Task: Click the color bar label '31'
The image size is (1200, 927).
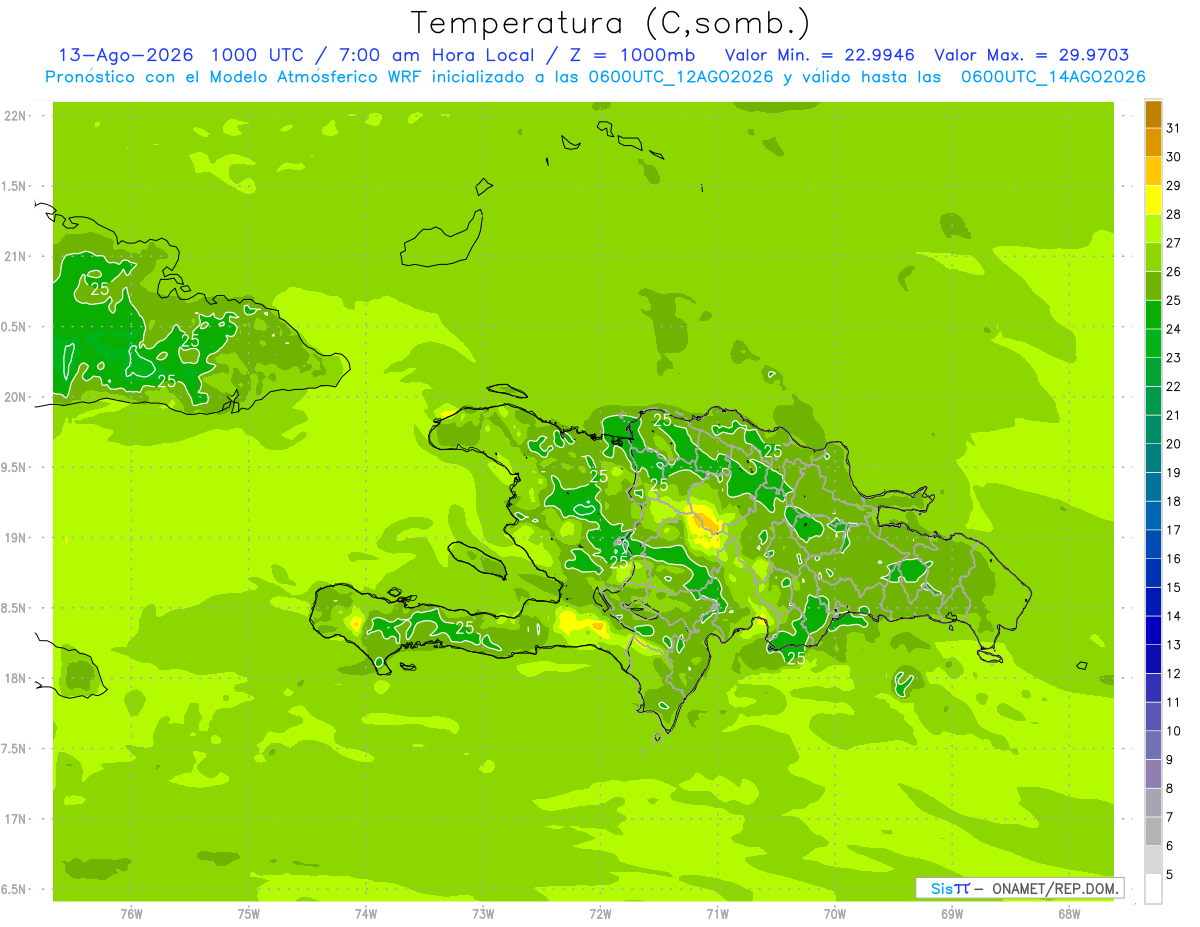Action: (x=1174, y=128)
